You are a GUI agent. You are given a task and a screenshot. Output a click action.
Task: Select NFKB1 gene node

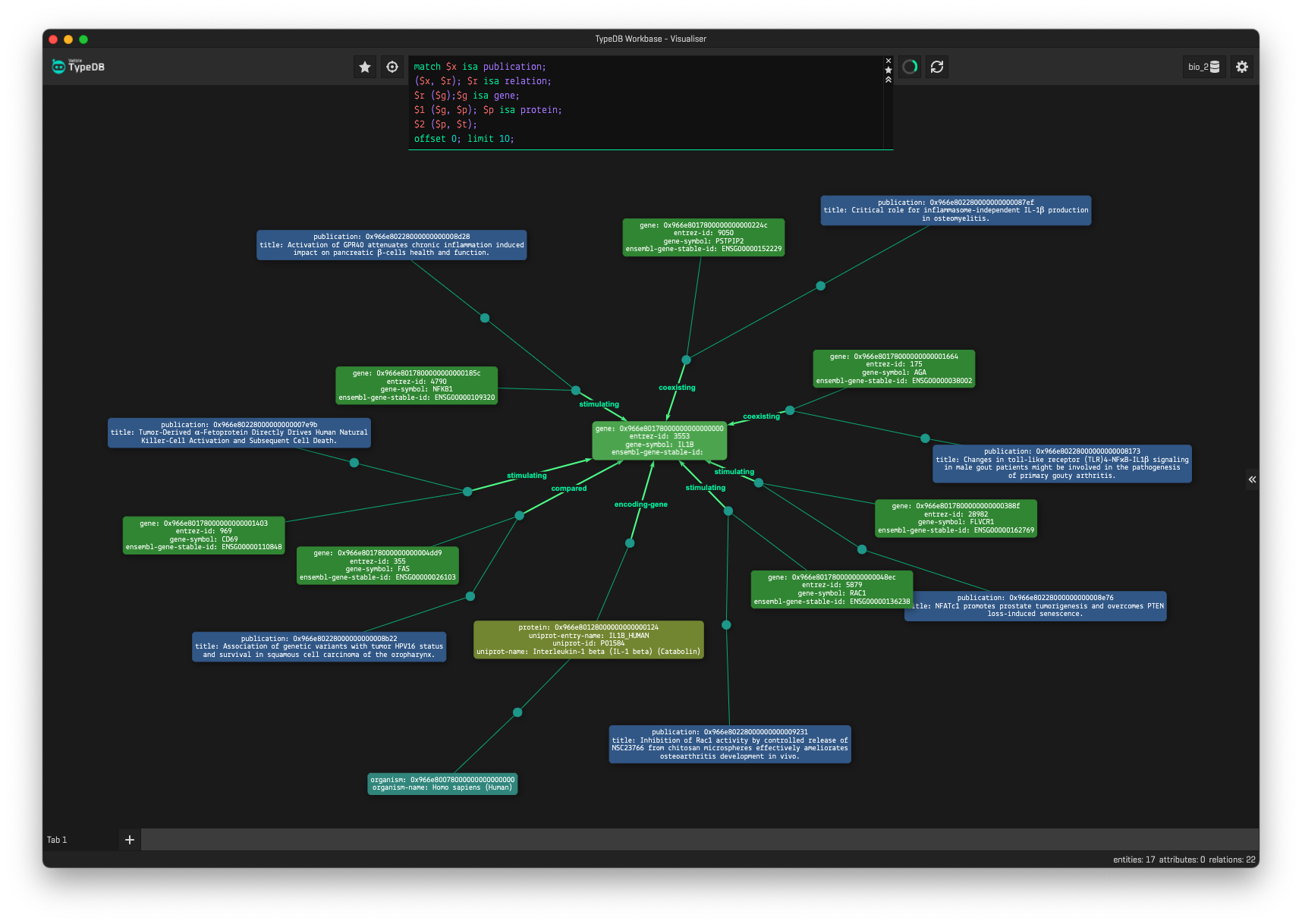[x=417, y=385]
